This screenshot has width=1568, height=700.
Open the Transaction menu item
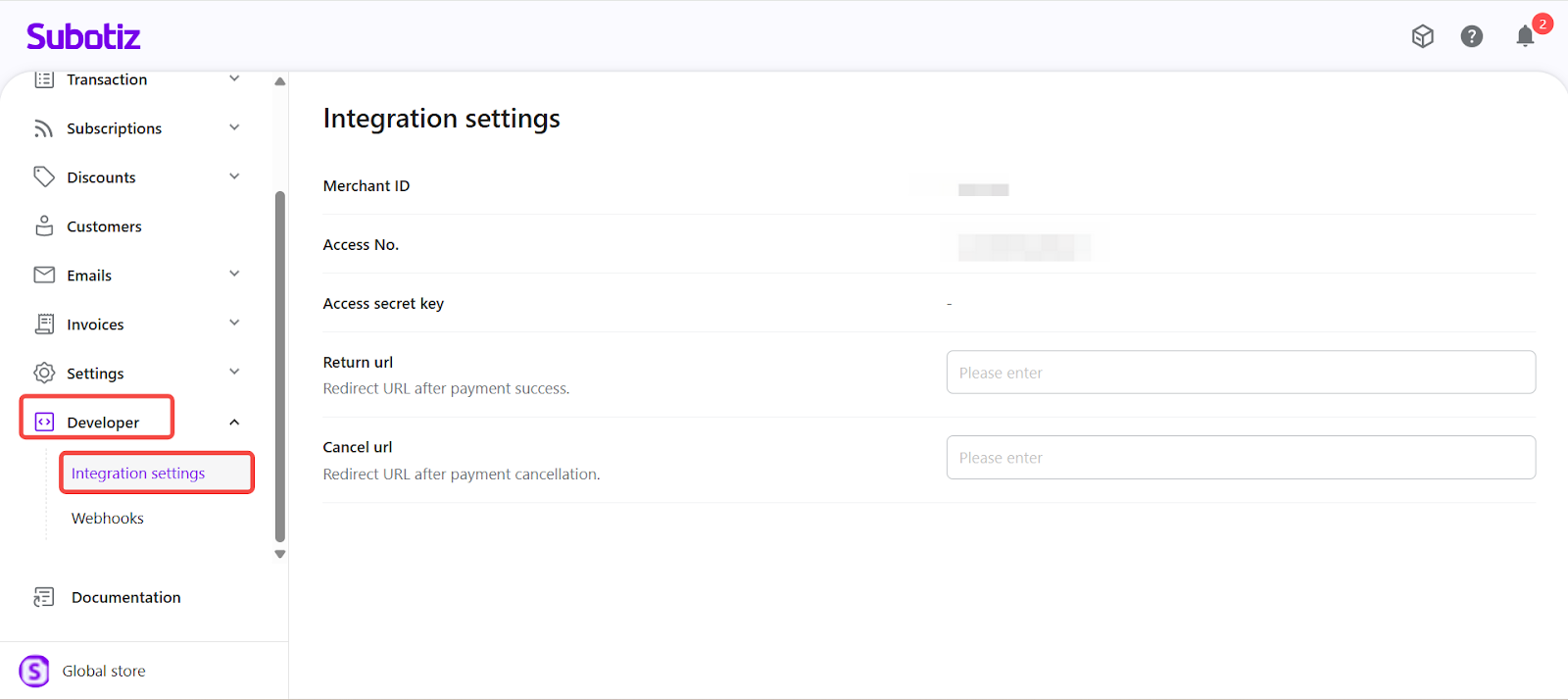[107, 80]
